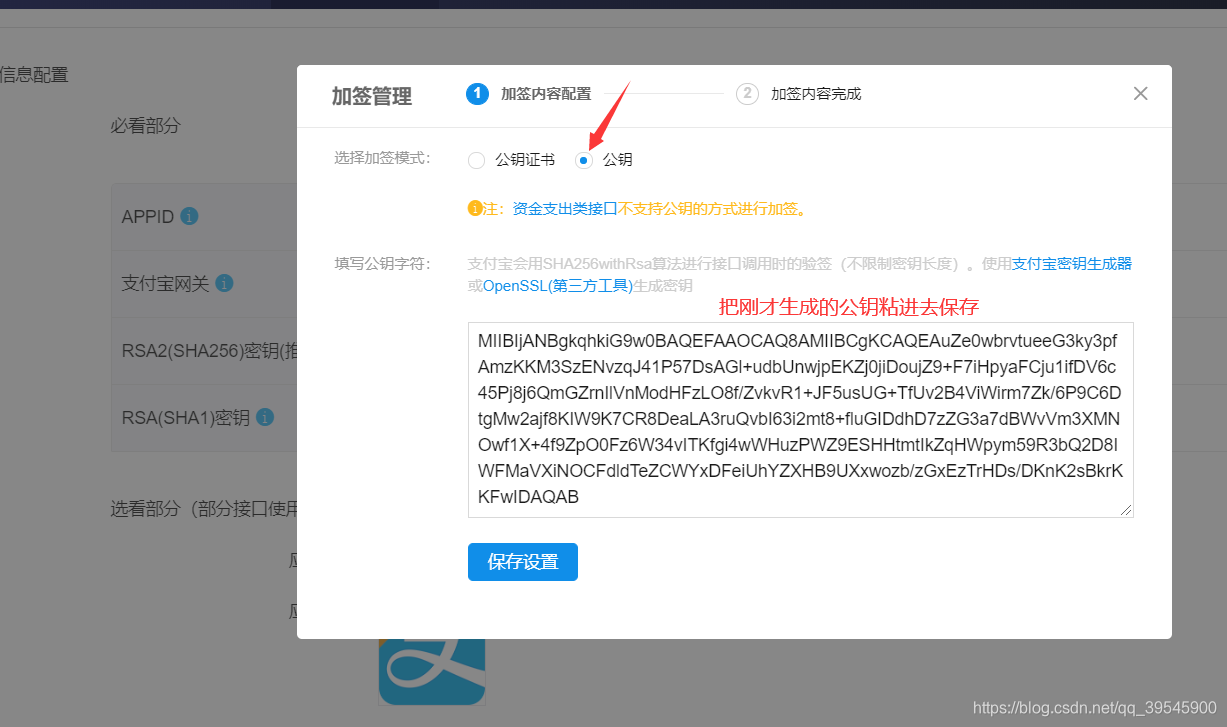Screen dimensions: 1227x727
Task: Click step 2 加签内容完成
Action: [x=799, y=94]
